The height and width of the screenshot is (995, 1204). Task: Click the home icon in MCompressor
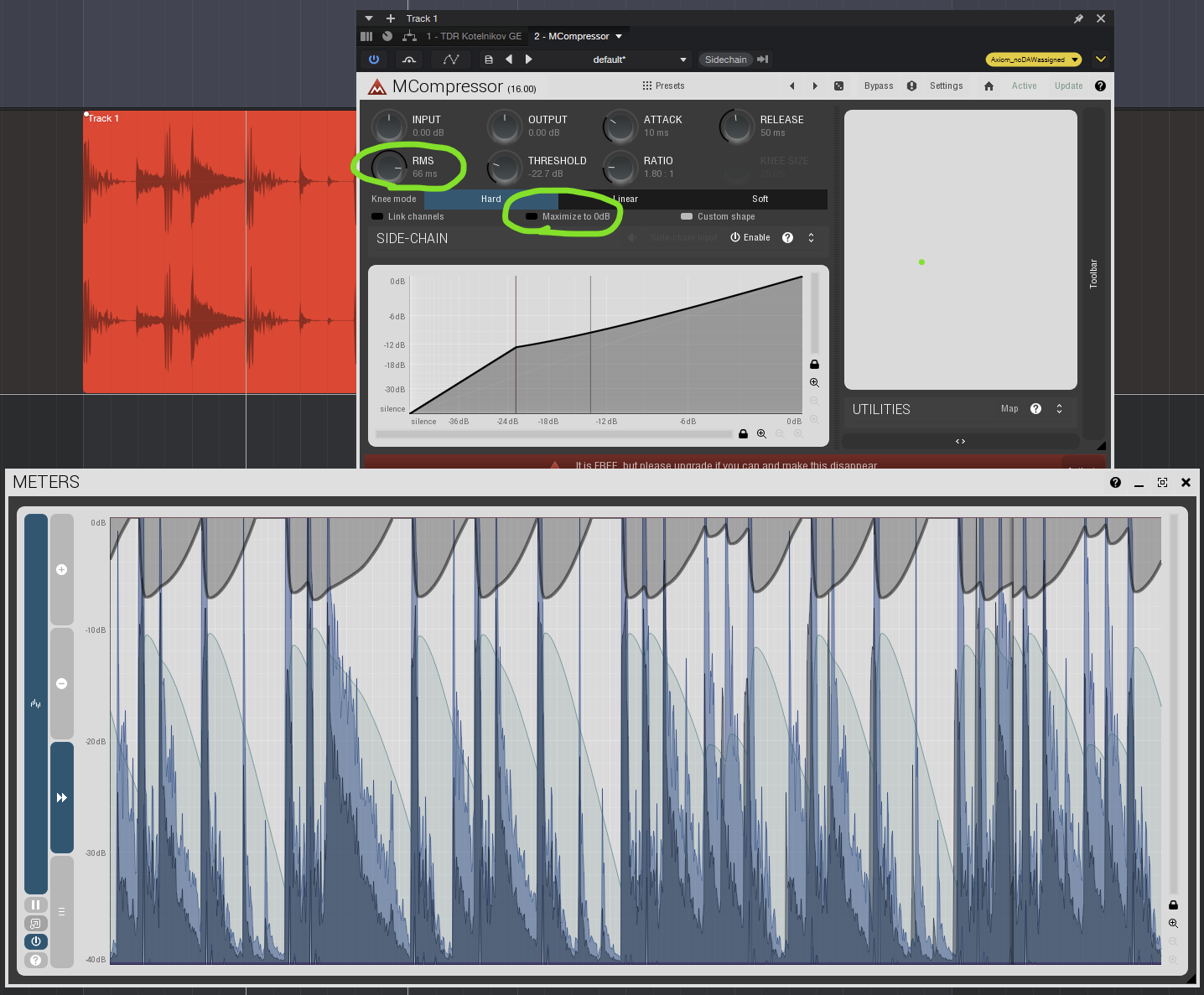pos(989,86)
